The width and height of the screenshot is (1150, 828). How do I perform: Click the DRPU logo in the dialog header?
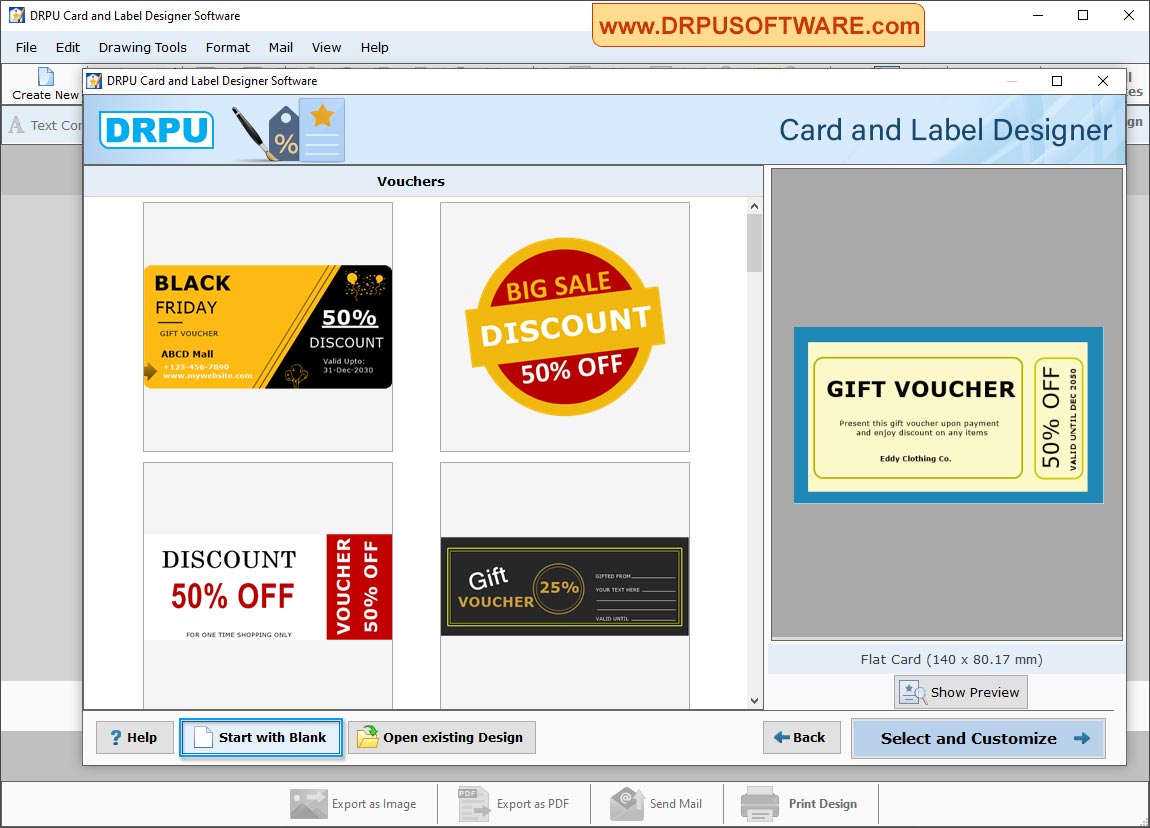click(155, 130)
